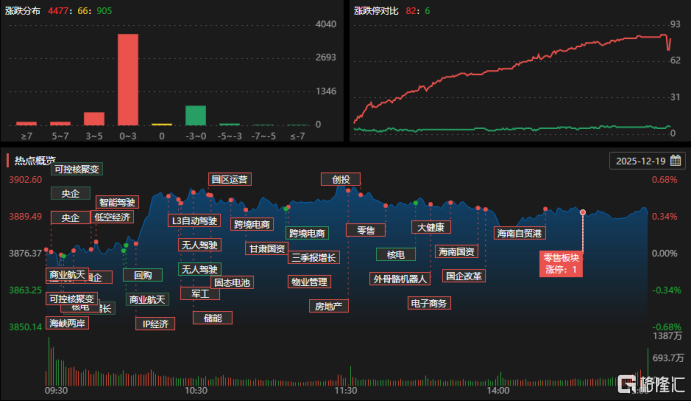The image size is (692, 401).
Task: Click the 热点概览 panel title
Action: click(35, 160)
